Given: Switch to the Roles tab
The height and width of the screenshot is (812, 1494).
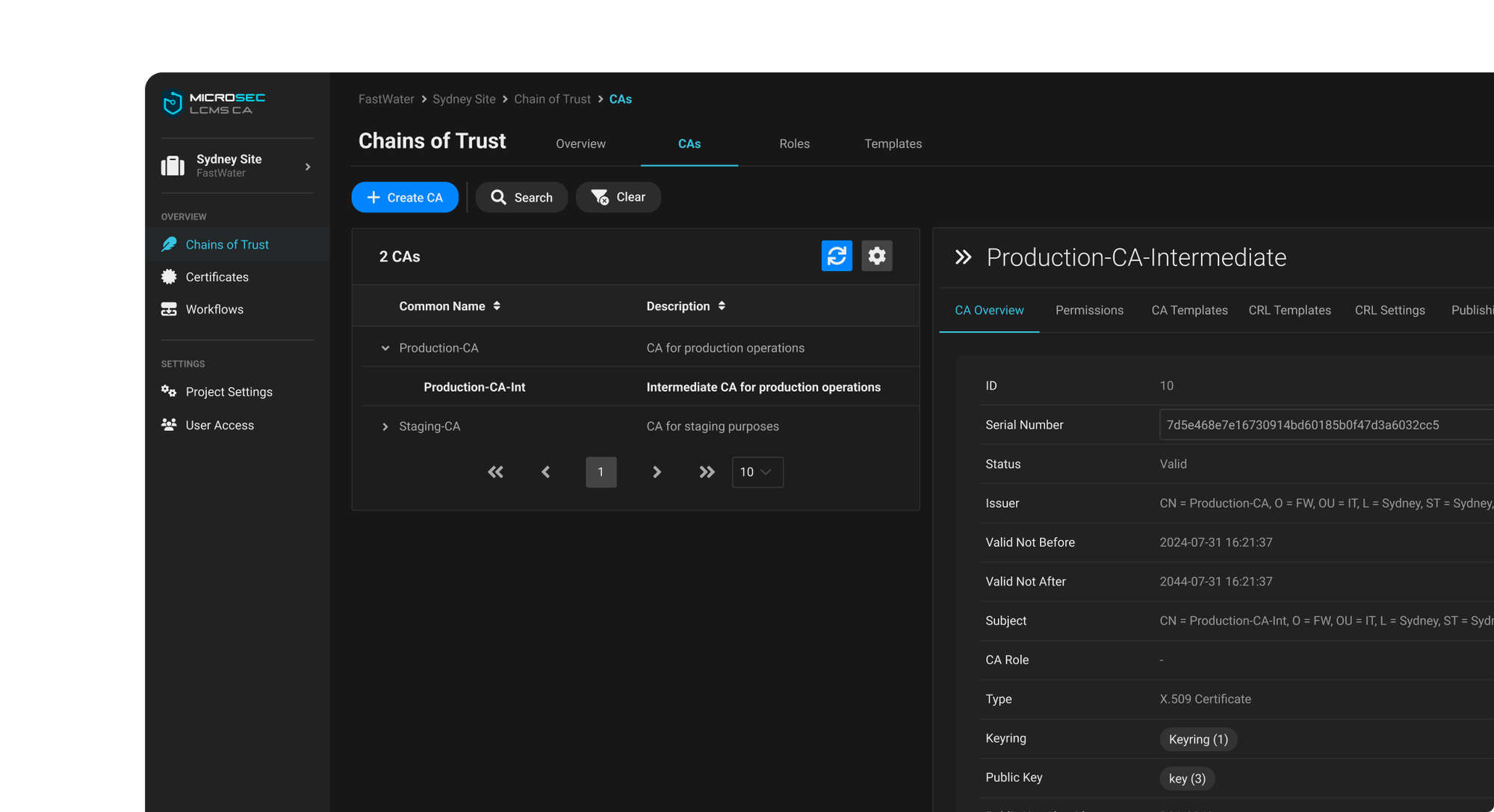Looking at the screenshot, I should point(794,143).
